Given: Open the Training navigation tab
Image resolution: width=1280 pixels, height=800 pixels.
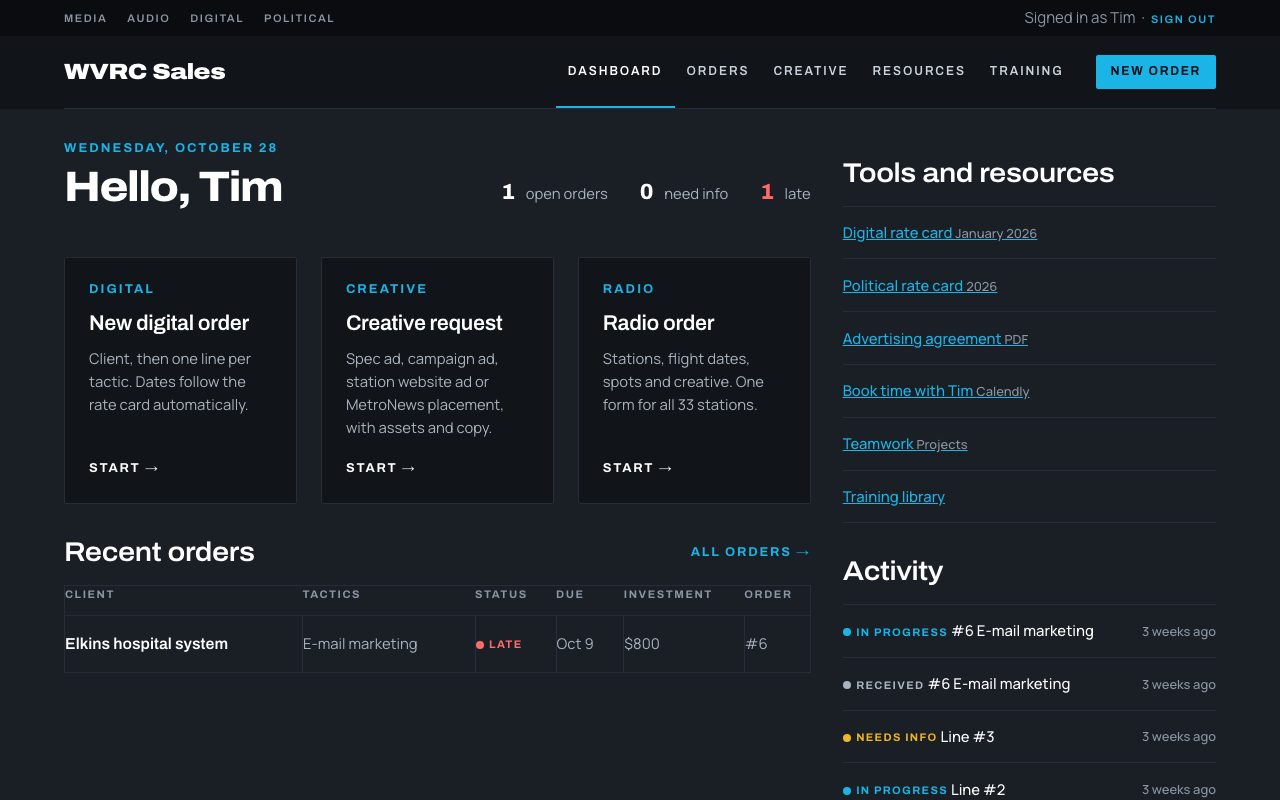Looking at the screenshot, I should [1026, 71].
